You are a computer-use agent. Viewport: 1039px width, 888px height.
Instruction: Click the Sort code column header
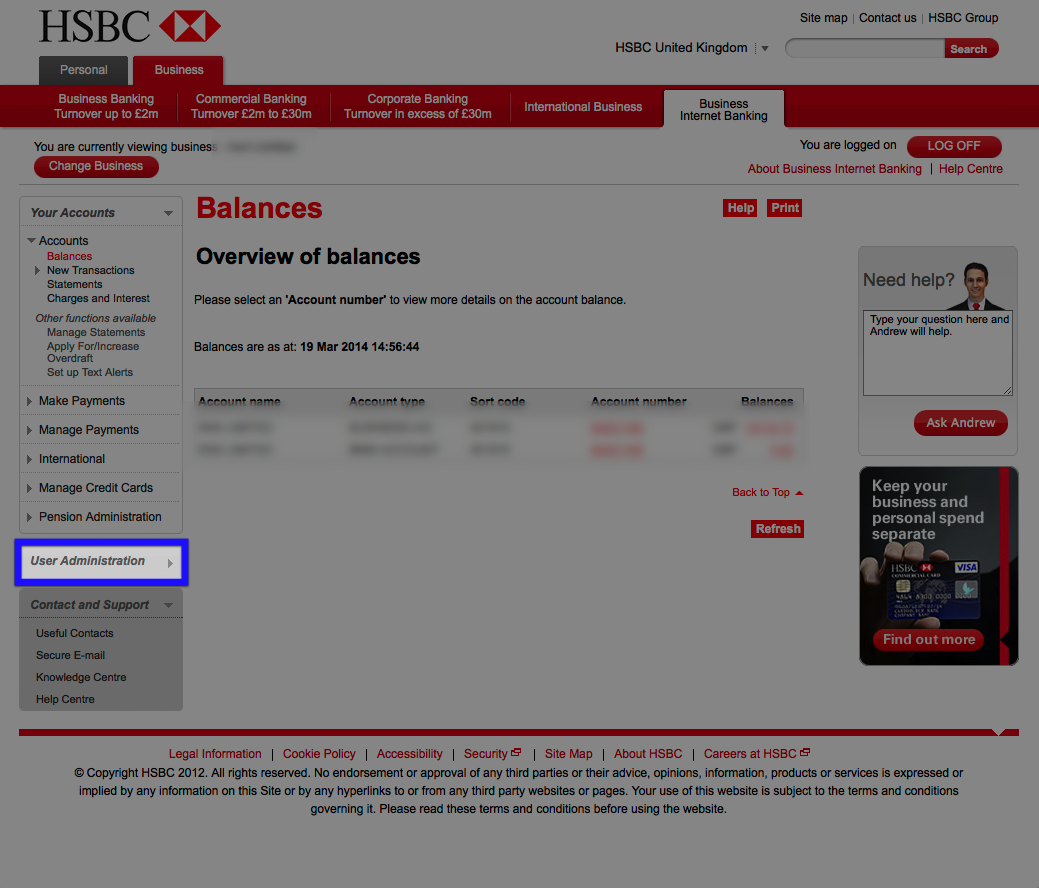498,402
